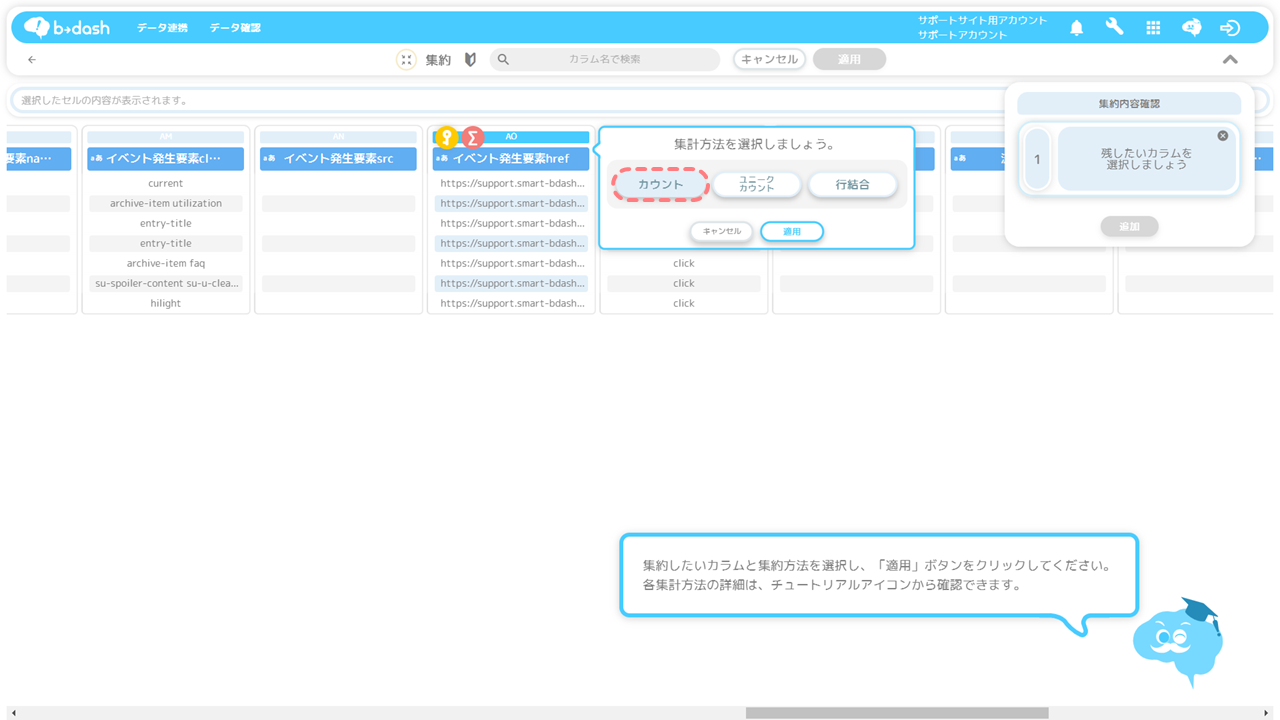Open the notifications bell
This screenshot has height=720, width=1280.
point(1076,28)
